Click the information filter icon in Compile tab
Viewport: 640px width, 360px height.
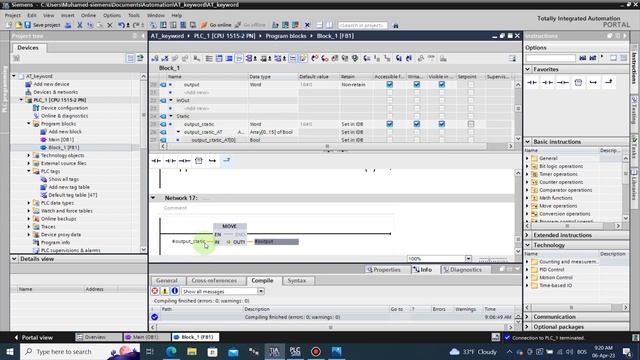(175, 291)
